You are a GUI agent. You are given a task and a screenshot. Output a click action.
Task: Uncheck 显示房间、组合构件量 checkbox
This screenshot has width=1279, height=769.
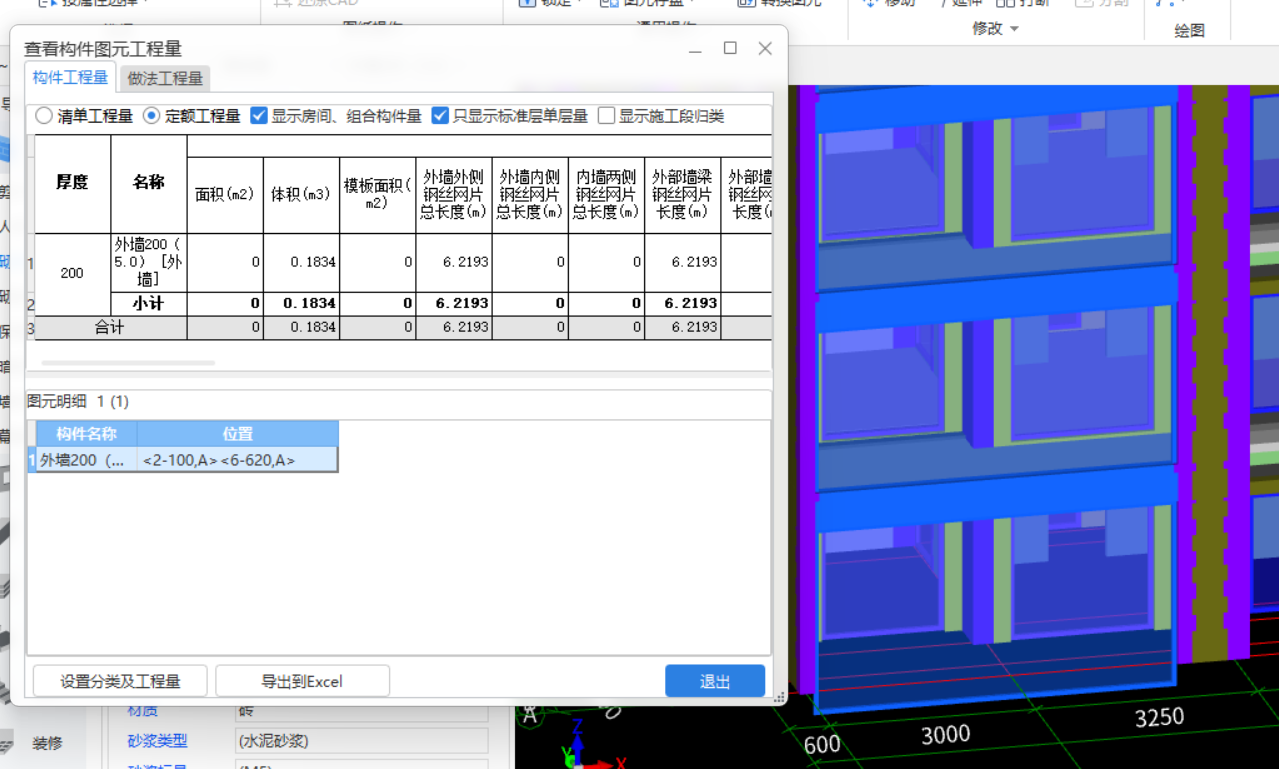coord(259,116)
